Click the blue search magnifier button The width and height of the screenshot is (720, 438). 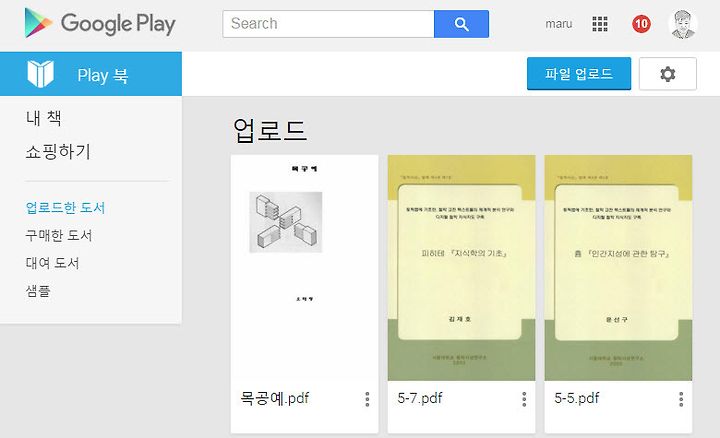coord(461,24)
